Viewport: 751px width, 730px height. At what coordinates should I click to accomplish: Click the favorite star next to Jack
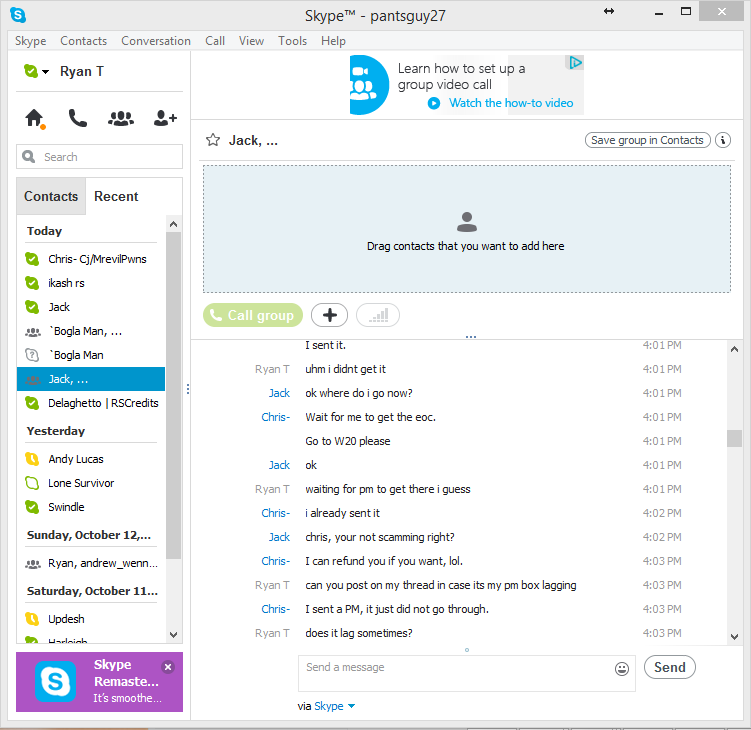(213, 140)
